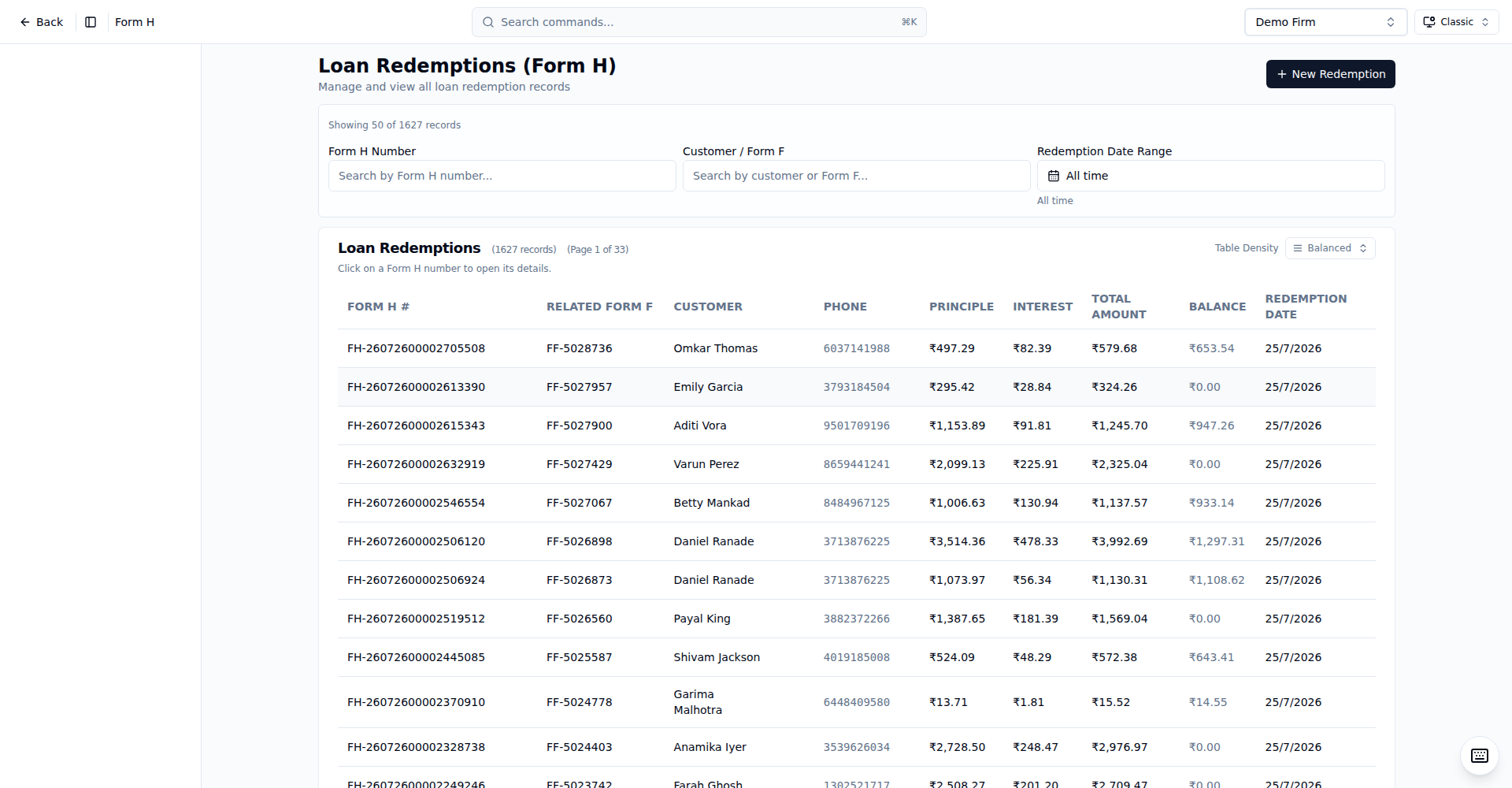The image size is (1512, 788).
Task: Click the REDEMPTION DATE column header
Action: pos(1306,307)
